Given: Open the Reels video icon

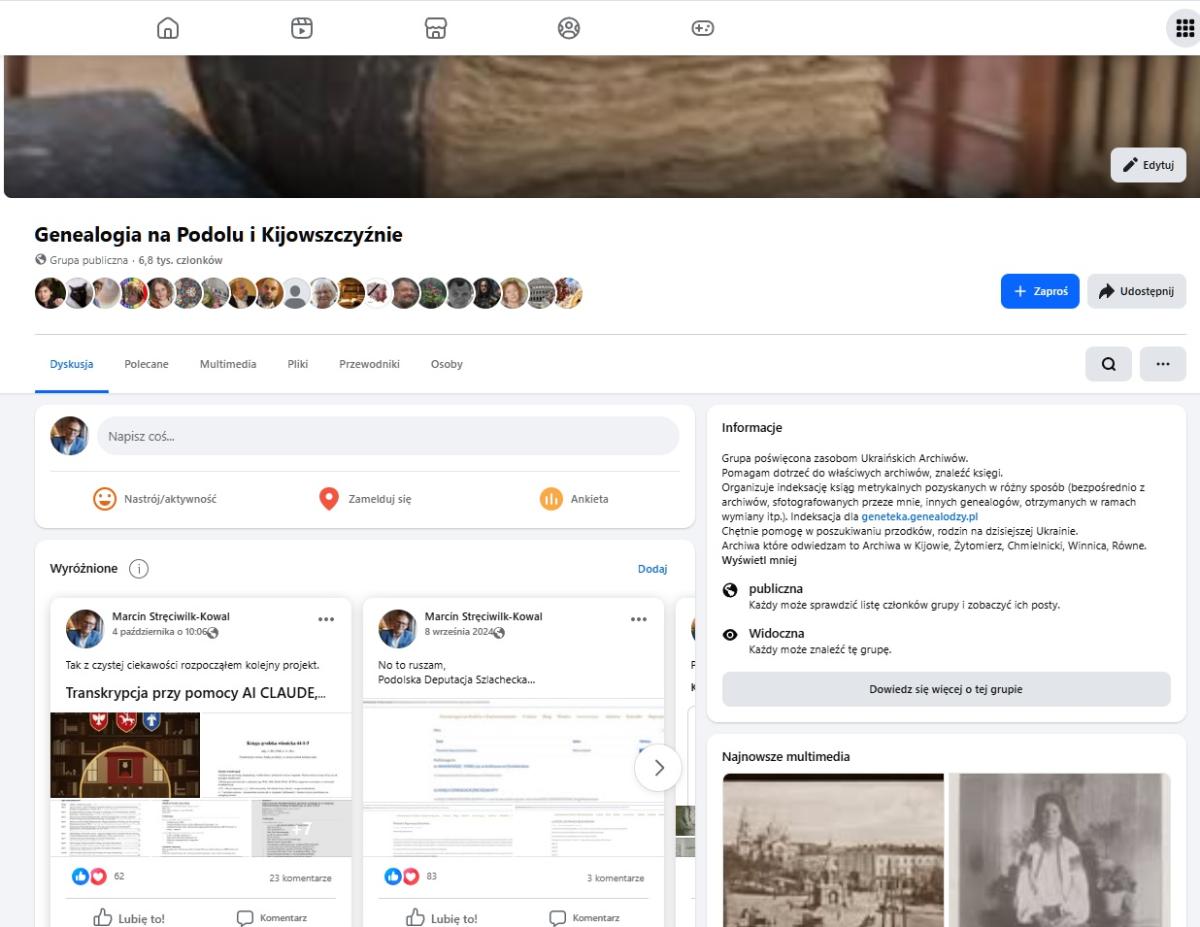Looking at the screenshot, I should pyautogui.click(x=301, y=28).
